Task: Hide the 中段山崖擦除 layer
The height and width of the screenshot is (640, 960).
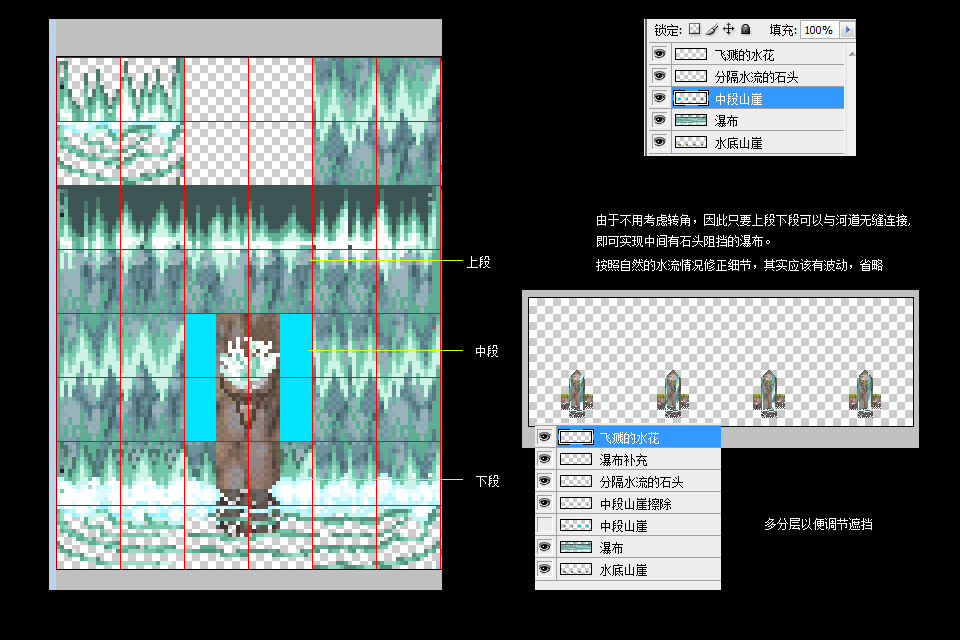Action: click(x=544, y=503)
